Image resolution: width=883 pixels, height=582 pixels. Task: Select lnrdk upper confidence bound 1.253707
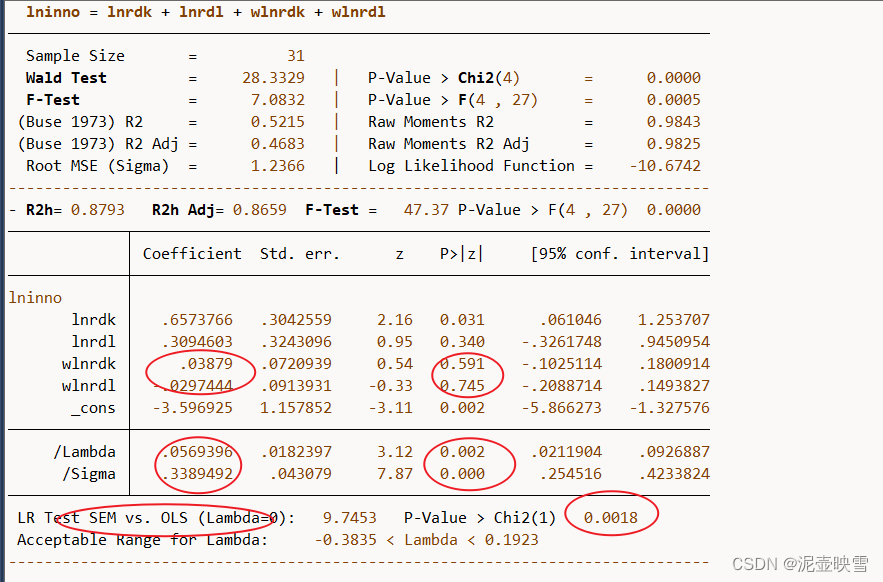[x=674, y=319]
